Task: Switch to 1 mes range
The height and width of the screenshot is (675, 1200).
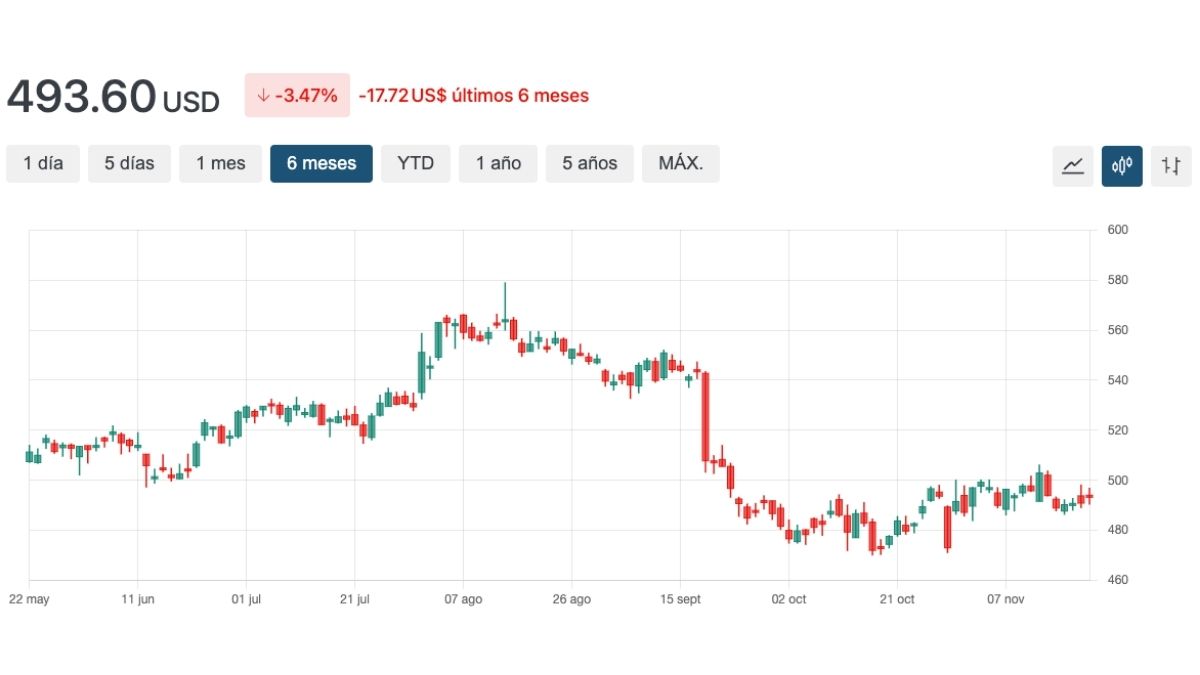Action: (x=220, y=164)
